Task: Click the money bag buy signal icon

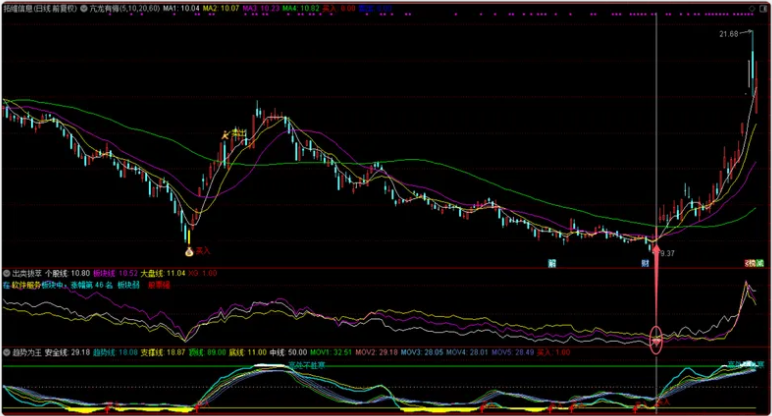Action: 187,237
